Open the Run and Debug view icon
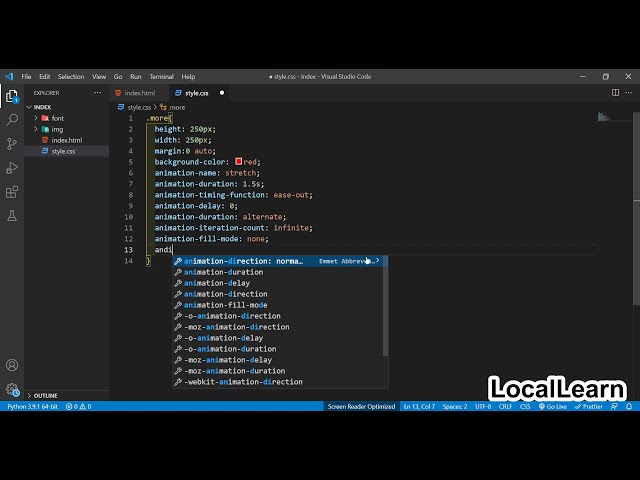 tap(12, 168)
